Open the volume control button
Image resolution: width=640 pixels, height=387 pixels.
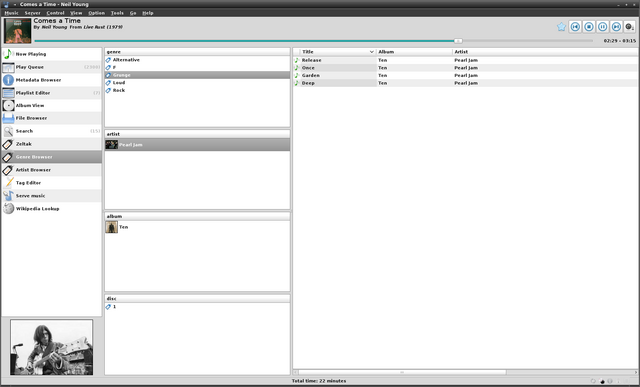[x=630, y=27]
